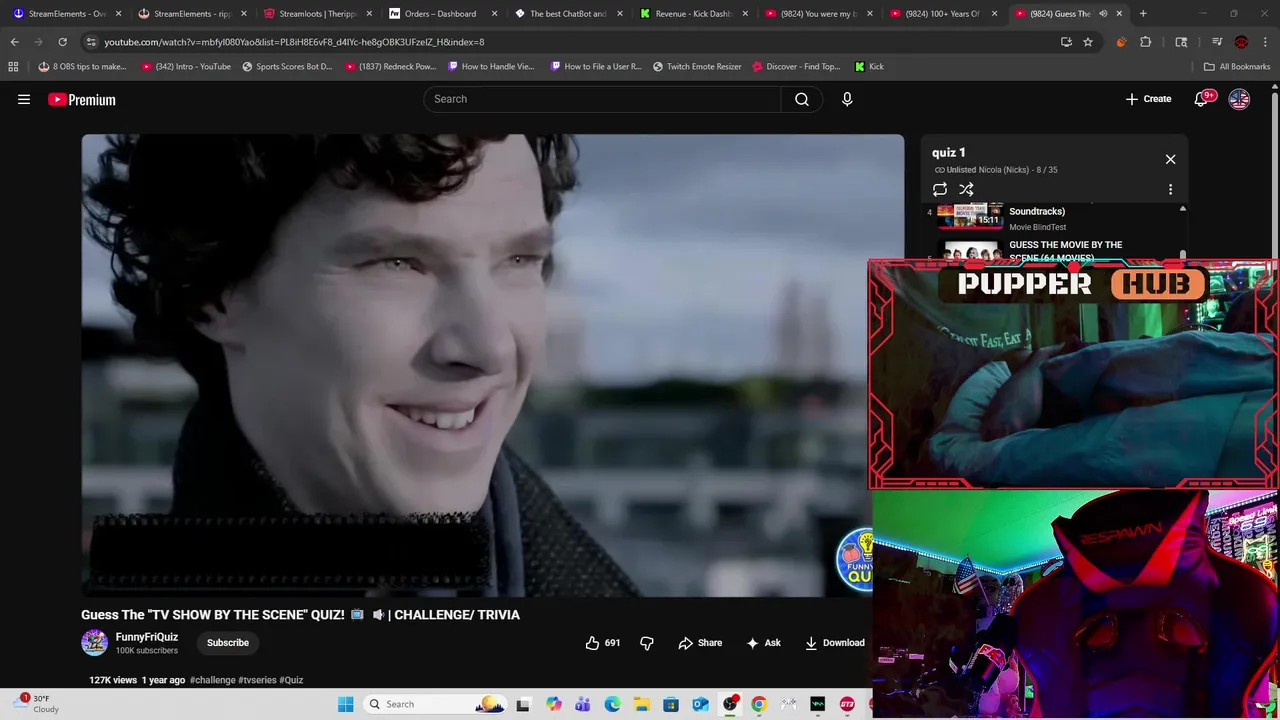Switch to '100+ Years Of' YouTube tab
Image resolution: width=1280 pixels, height=720 pixels.
coord(942,13)
